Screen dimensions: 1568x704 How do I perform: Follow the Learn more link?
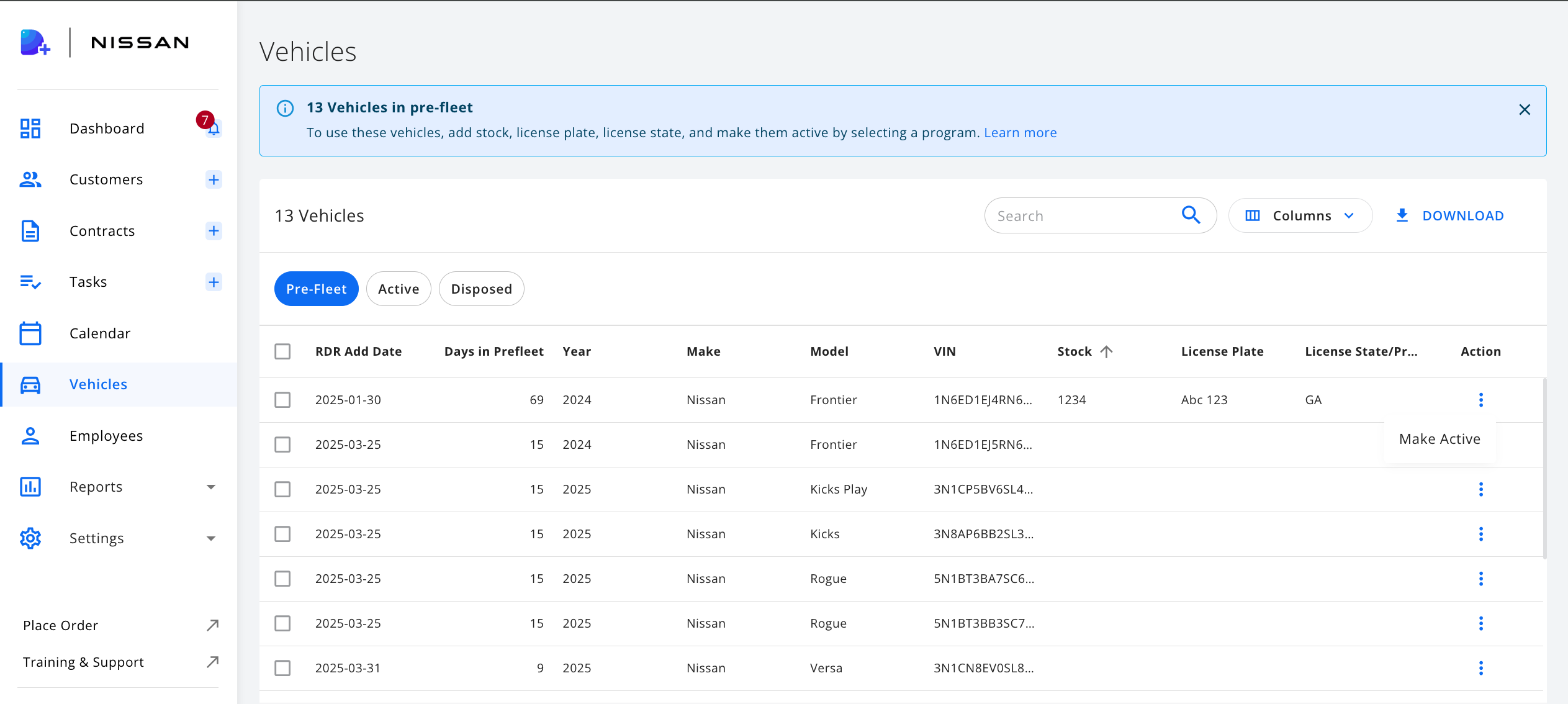tap(1020, 133)
